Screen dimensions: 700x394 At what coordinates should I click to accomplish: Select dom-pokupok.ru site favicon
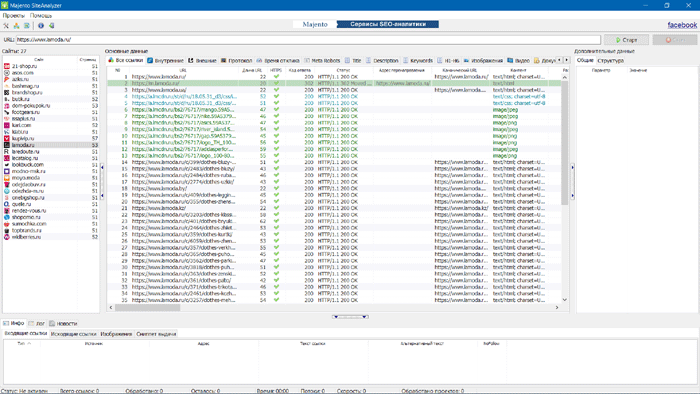point(7,106)
